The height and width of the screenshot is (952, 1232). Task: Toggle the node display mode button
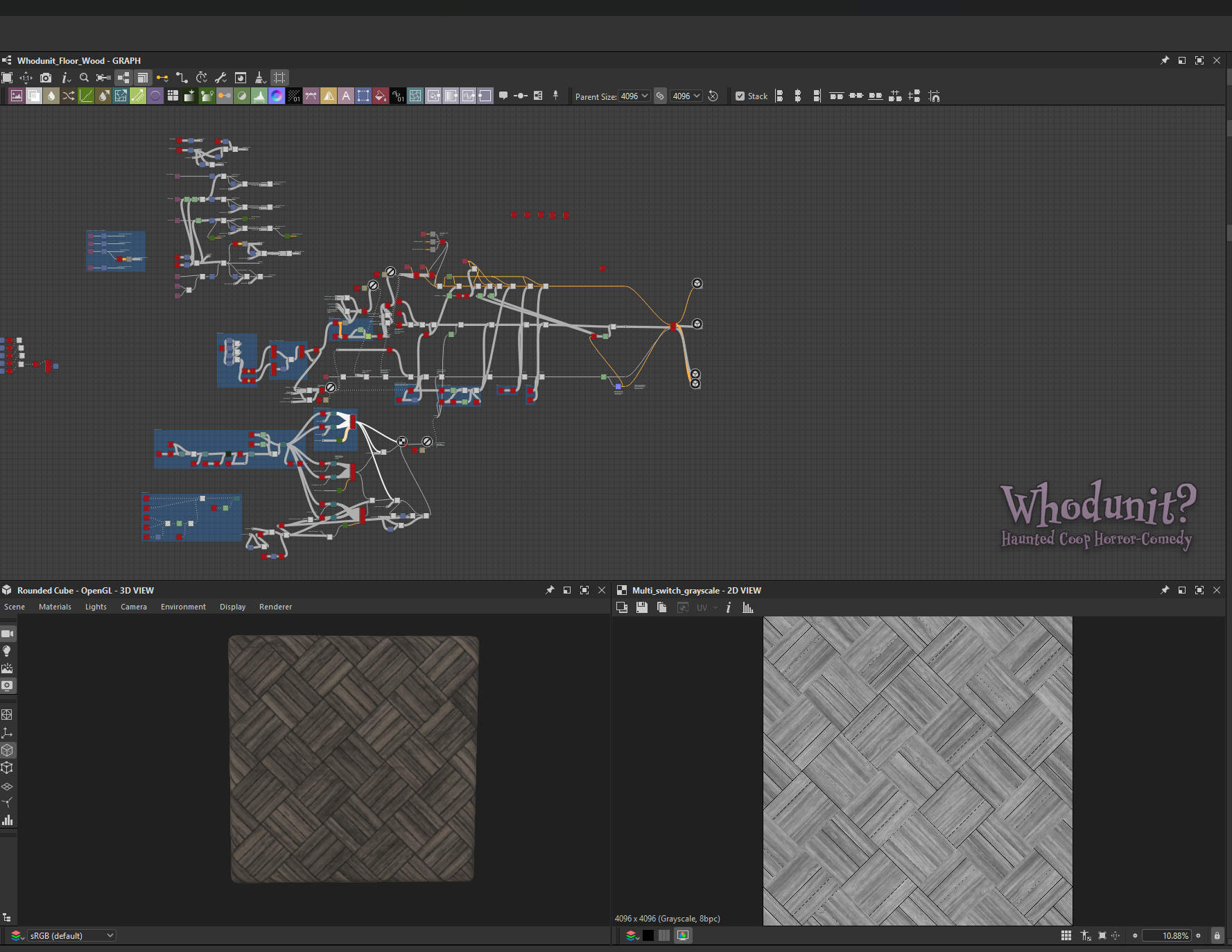pos(123,78)
